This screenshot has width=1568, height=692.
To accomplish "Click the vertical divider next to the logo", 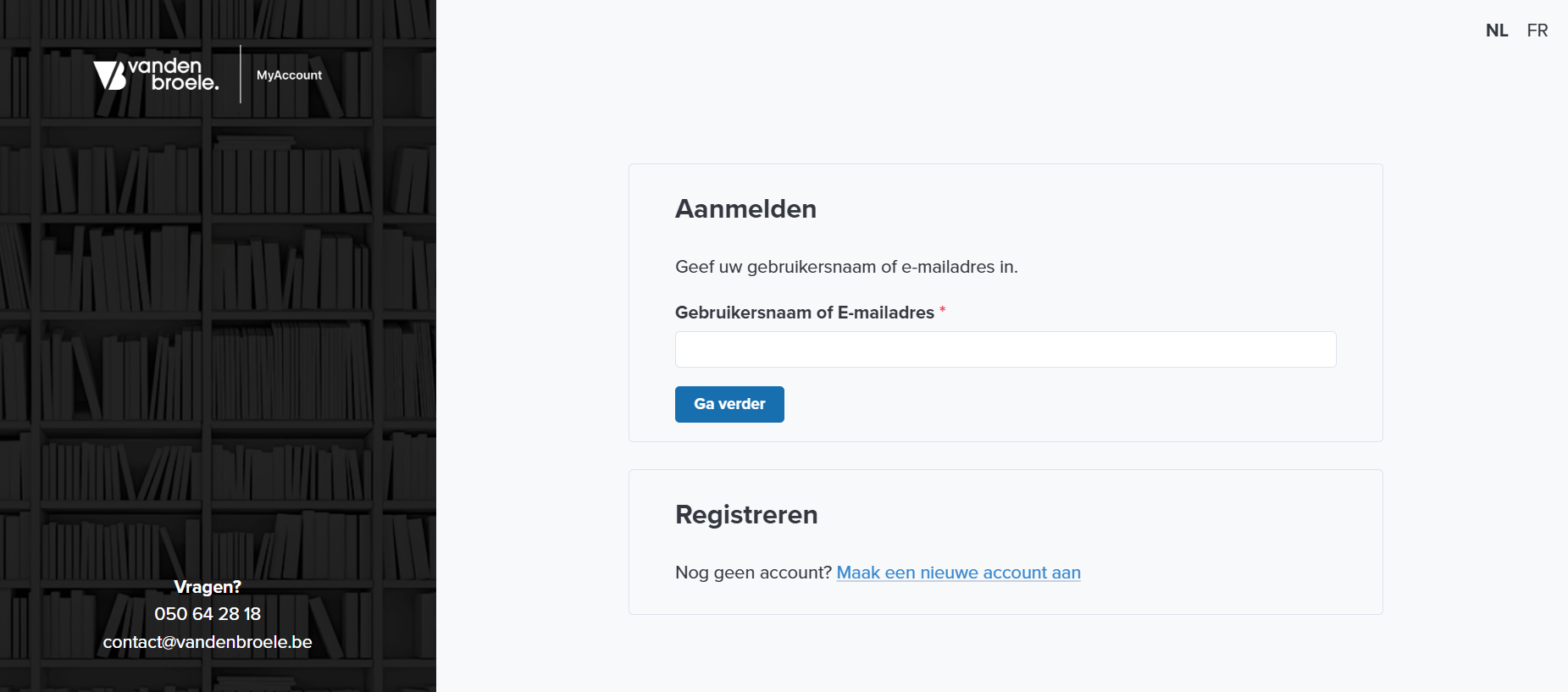I will (x=241, y=75).
